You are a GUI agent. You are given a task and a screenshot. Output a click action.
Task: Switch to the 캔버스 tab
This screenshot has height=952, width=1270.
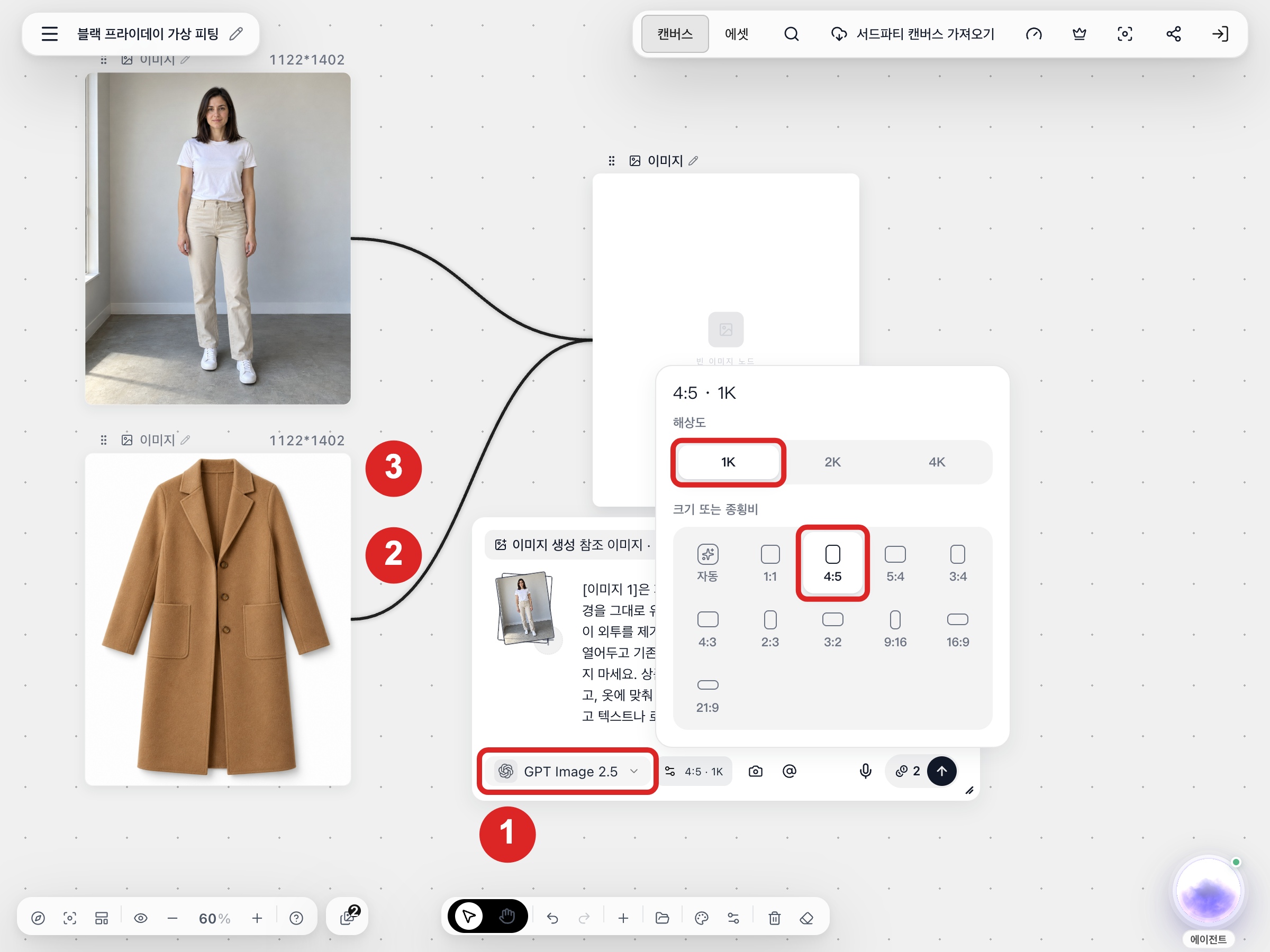point(675,34)
